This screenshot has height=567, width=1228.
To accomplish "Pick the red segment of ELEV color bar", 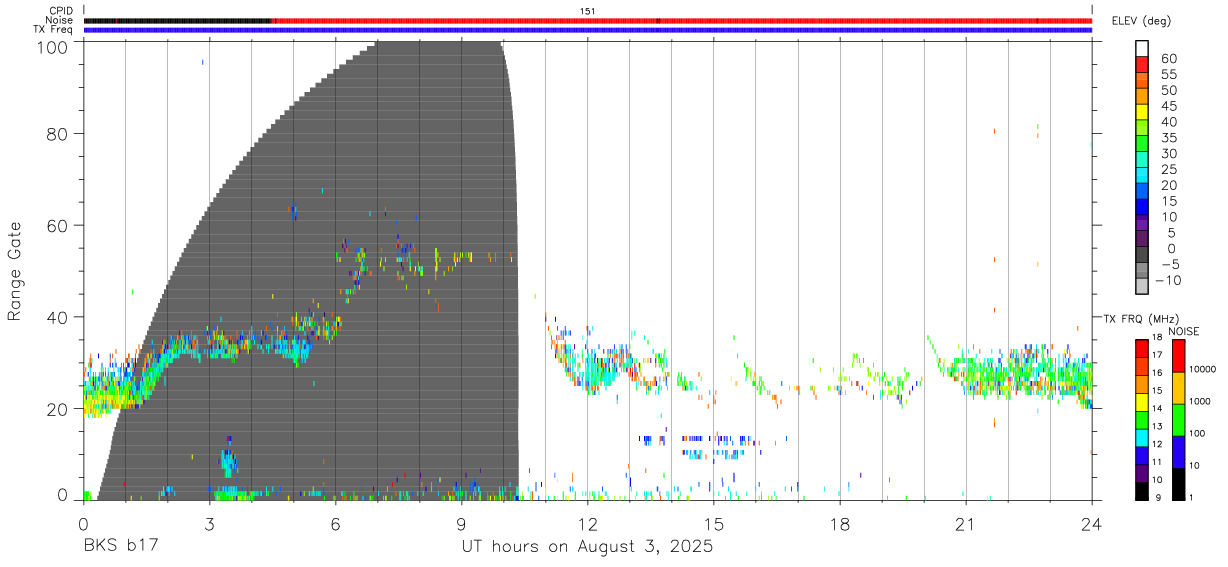I will click(1142, 64).
